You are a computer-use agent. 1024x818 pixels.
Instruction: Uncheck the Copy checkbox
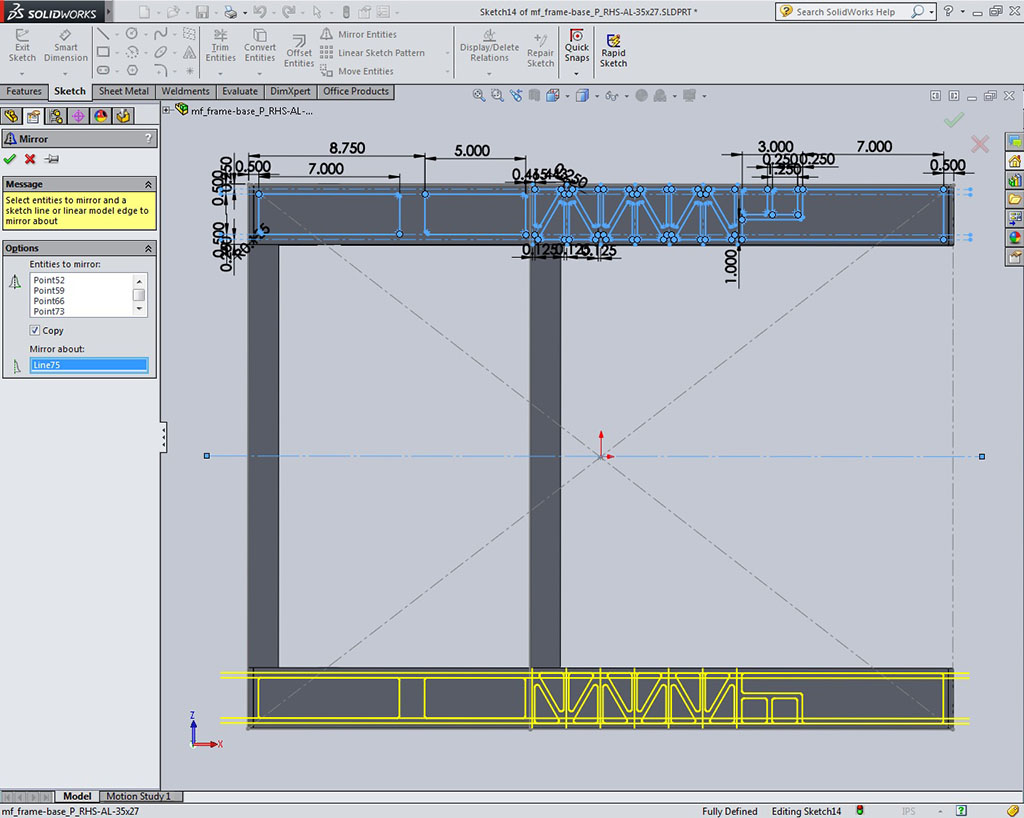click(35, 330)
